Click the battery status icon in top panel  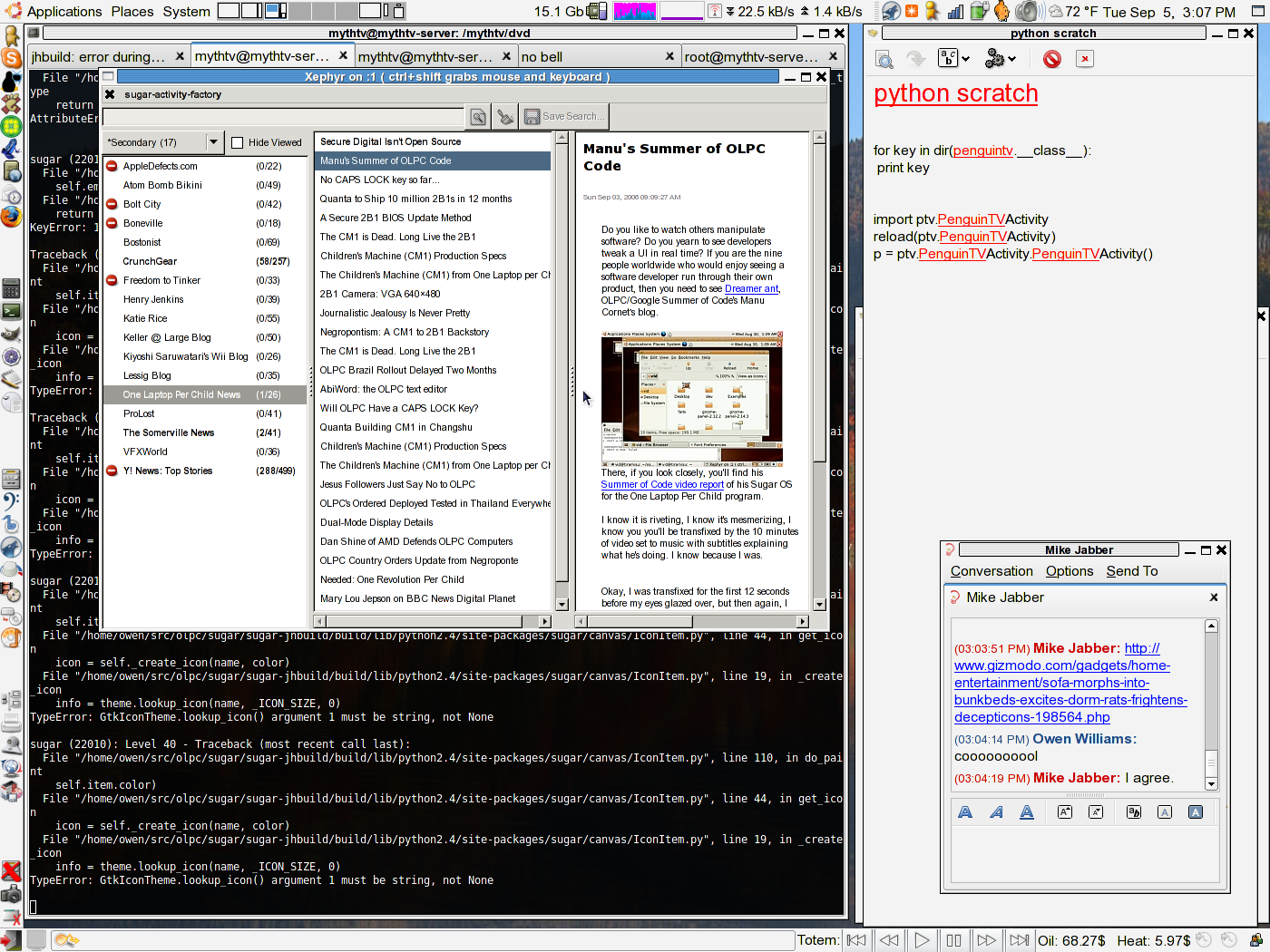point(980,11)
